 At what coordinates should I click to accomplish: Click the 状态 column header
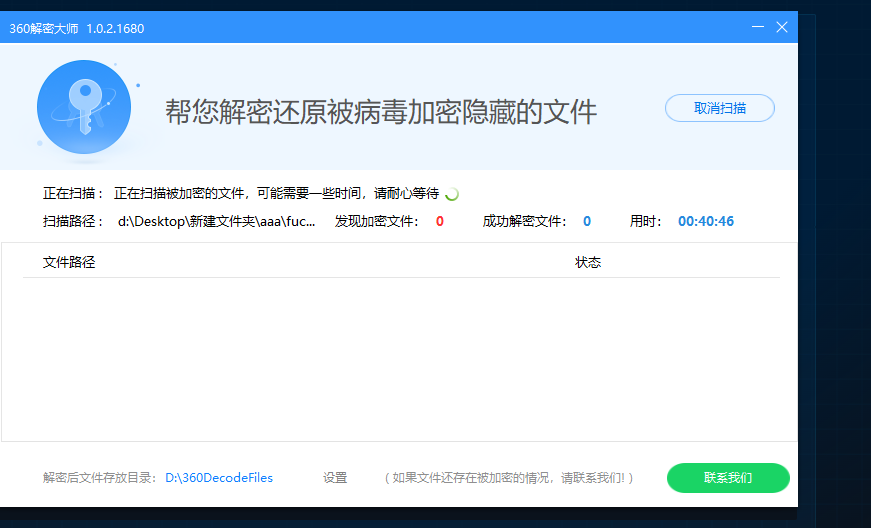tap(588, 262)
